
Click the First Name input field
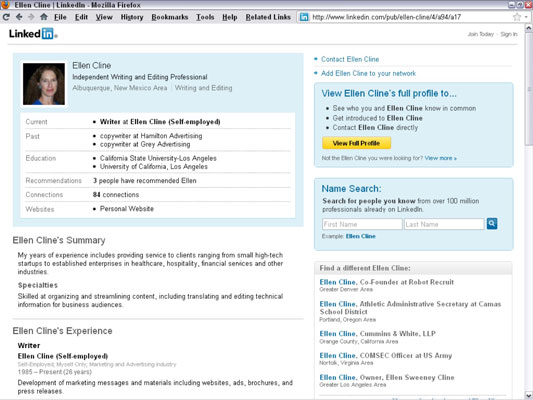pyautogui.click(x=362, y=224)
